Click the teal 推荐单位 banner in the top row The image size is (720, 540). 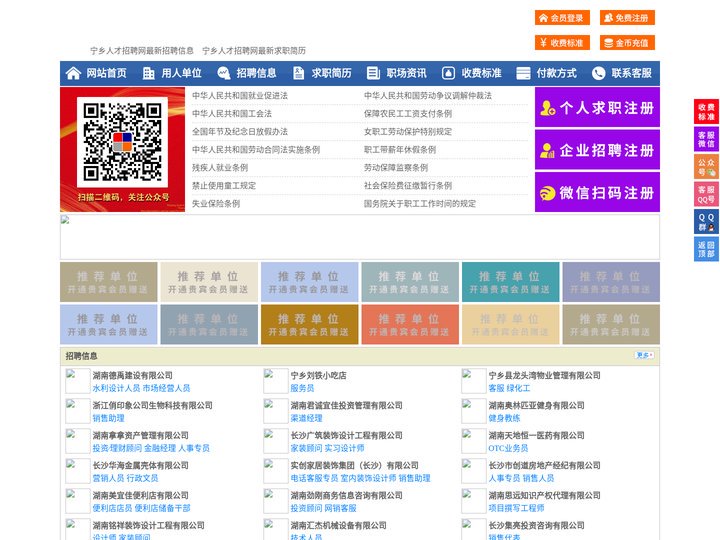[511, 282]
